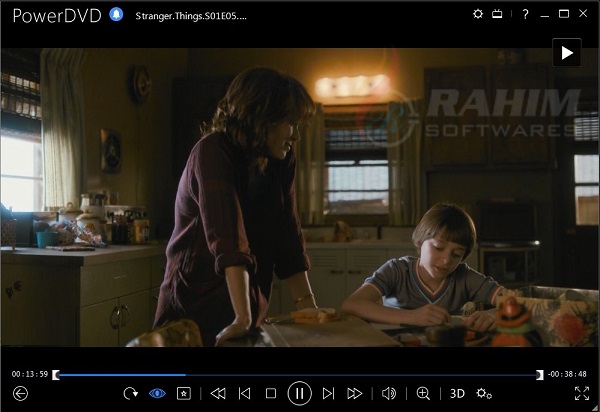Open PowerDVD settings gear in title bar
This screenshot has height=412, width=600.
click(477, 14)
